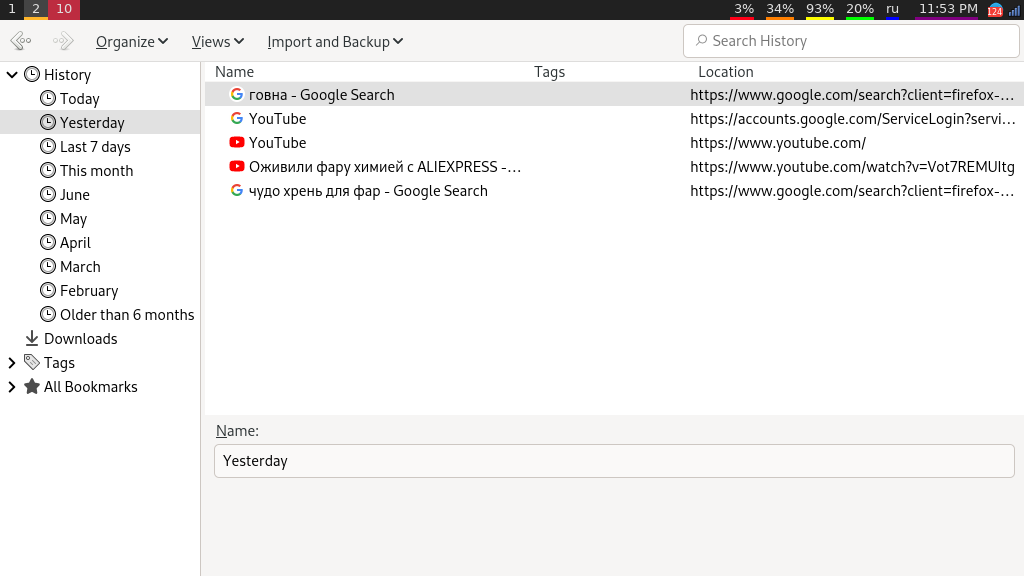Click YouTube favicon of 'Оживили фару' row
The image size is (1024, 576).
[236, 167]
